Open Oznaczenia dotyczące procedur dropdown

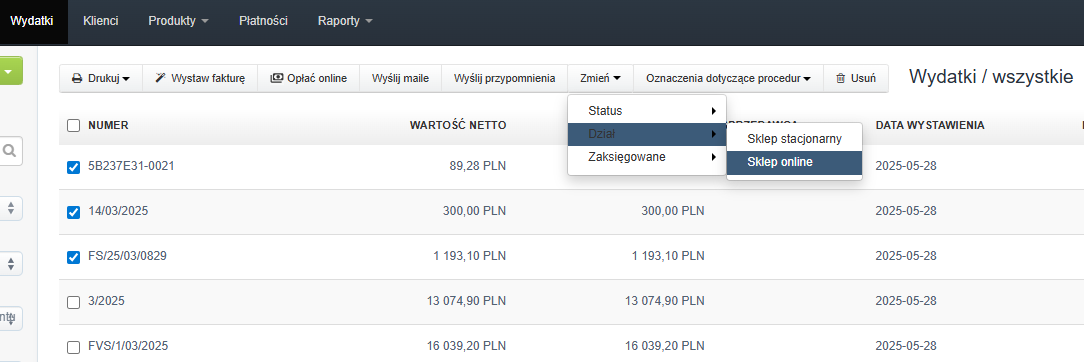pyautogui.click(x=728, y=79)
